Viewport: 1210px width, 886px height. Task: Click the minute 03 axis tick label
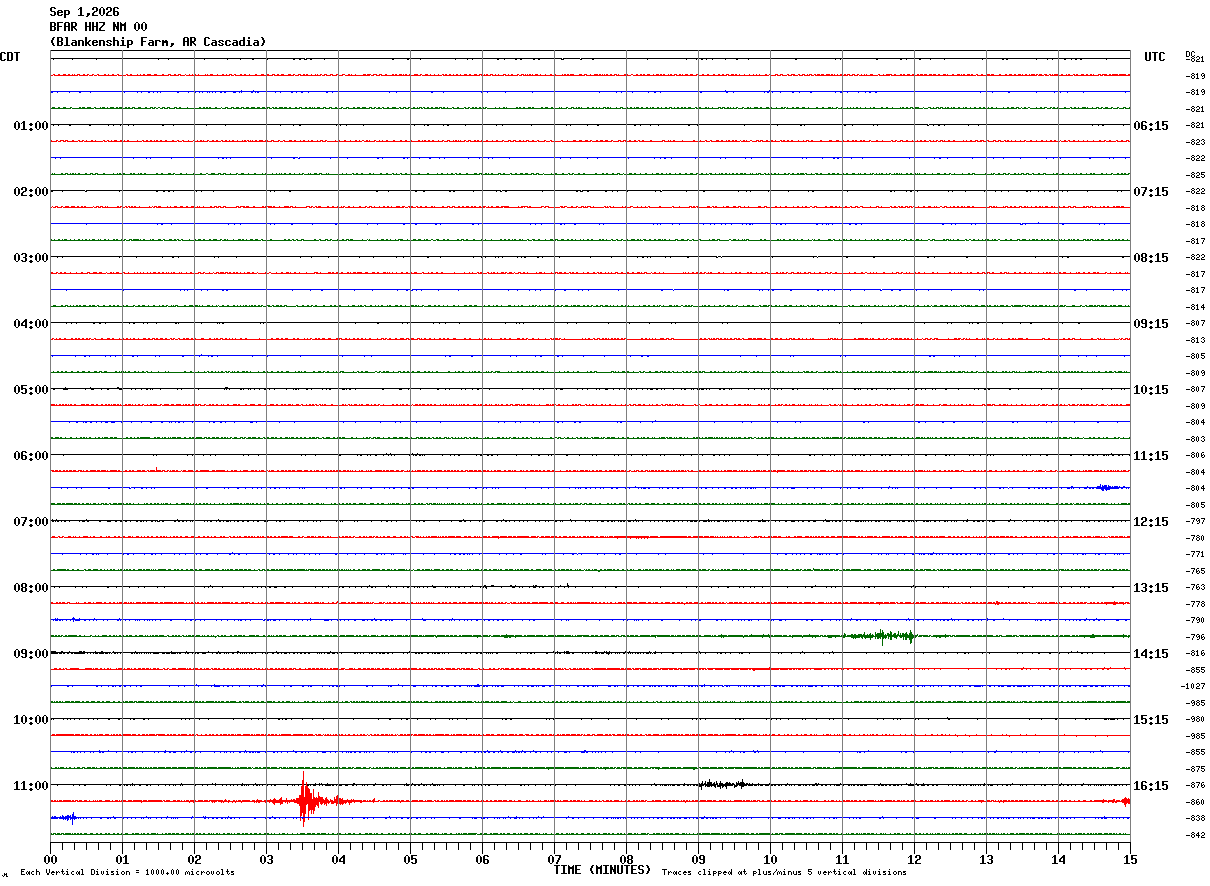[267, 859]
